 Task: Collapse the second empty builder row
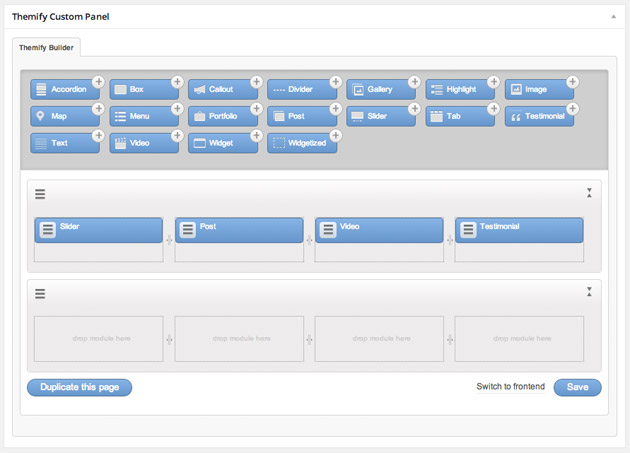589,292
